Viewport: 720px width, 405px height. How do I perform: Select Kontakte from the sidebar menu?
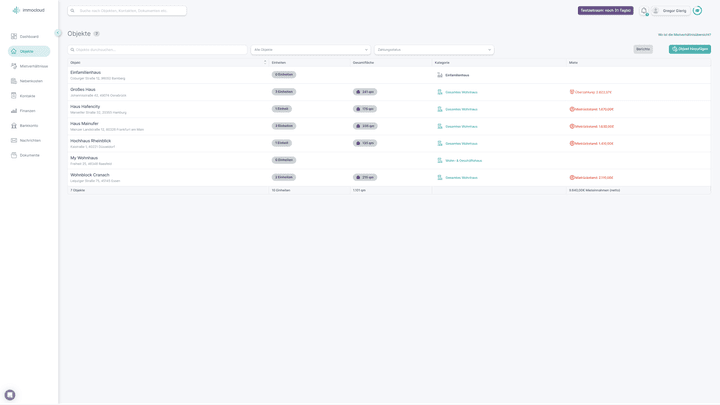coord(27,96)
